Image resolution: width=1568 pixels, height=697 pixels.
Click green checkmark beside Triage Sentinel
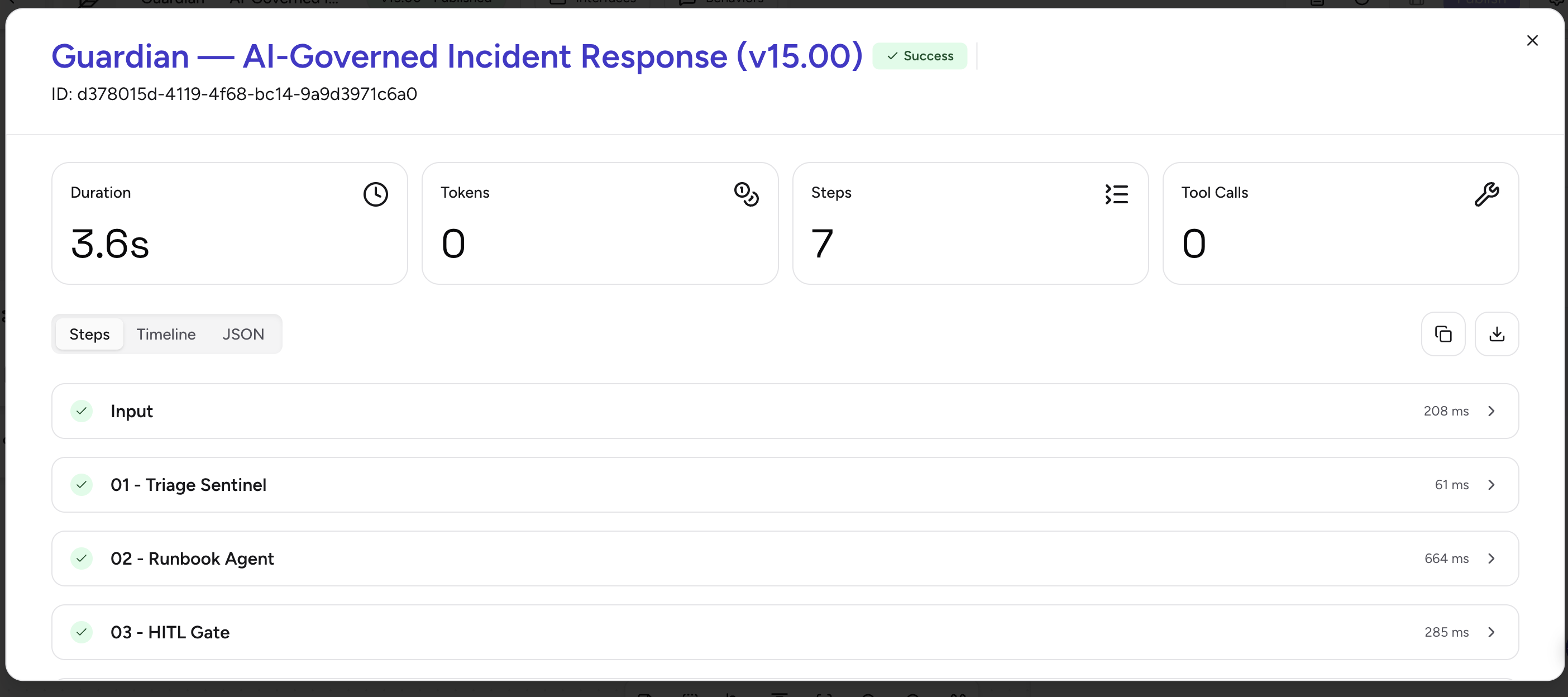[82, 485]
